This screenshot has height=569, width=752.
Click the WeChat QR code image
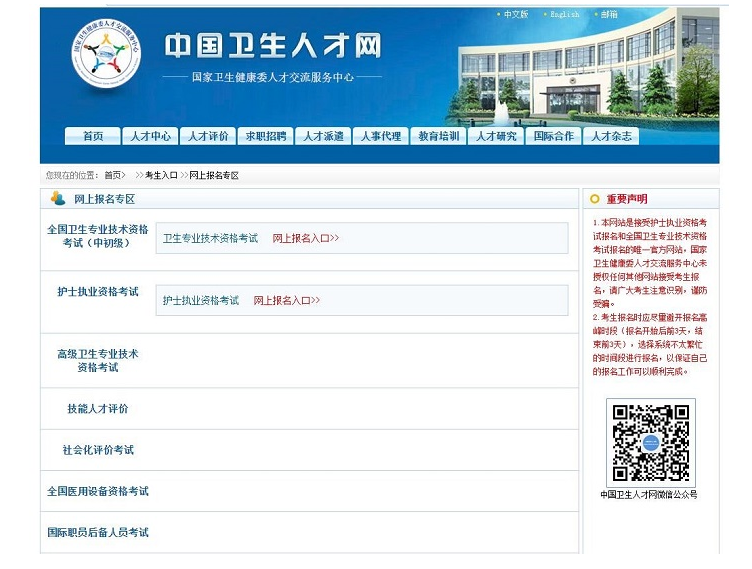651,443
